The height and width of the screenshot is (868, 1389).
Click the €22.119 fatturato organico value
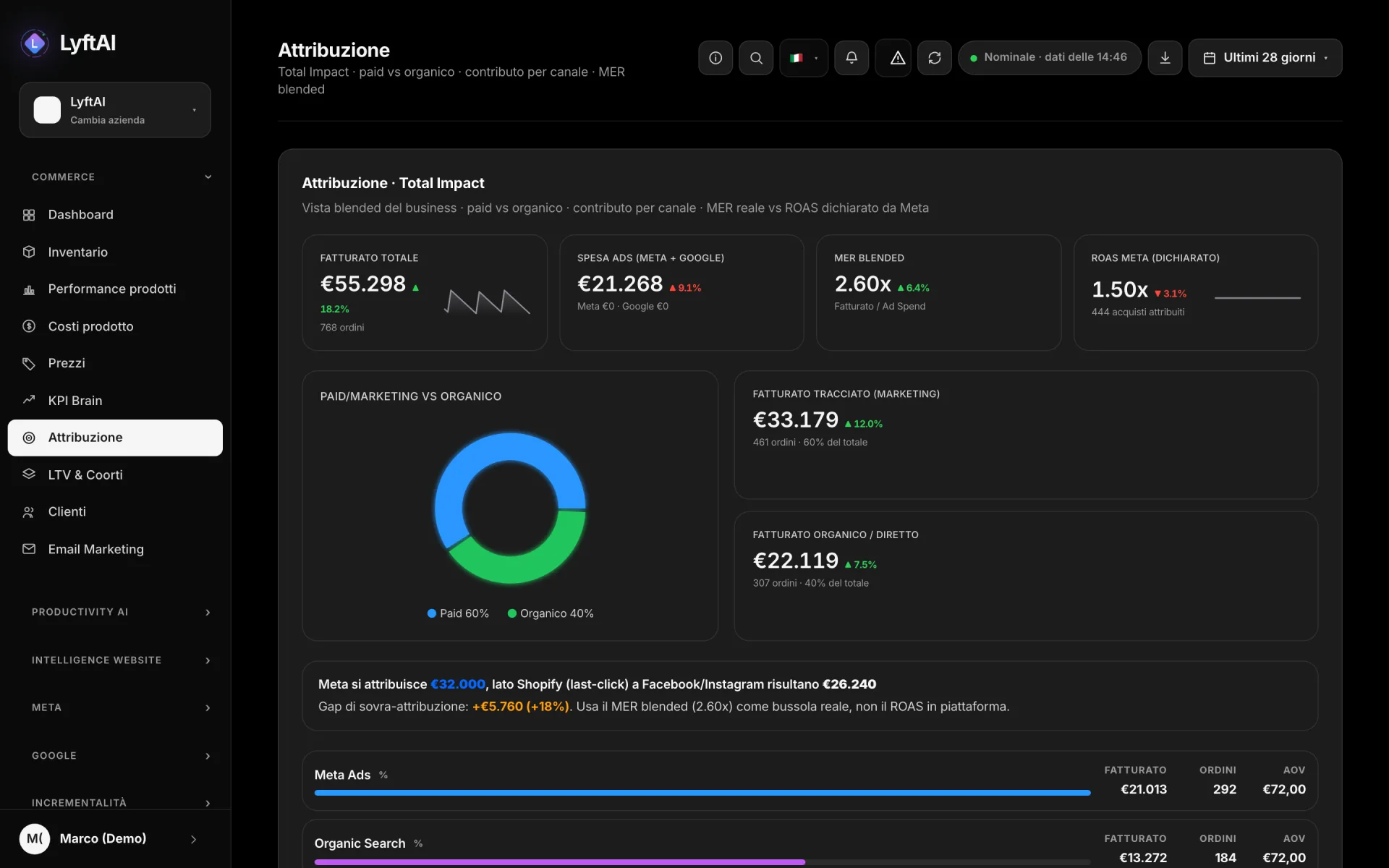pyautogui.click(x=796, y=561)
